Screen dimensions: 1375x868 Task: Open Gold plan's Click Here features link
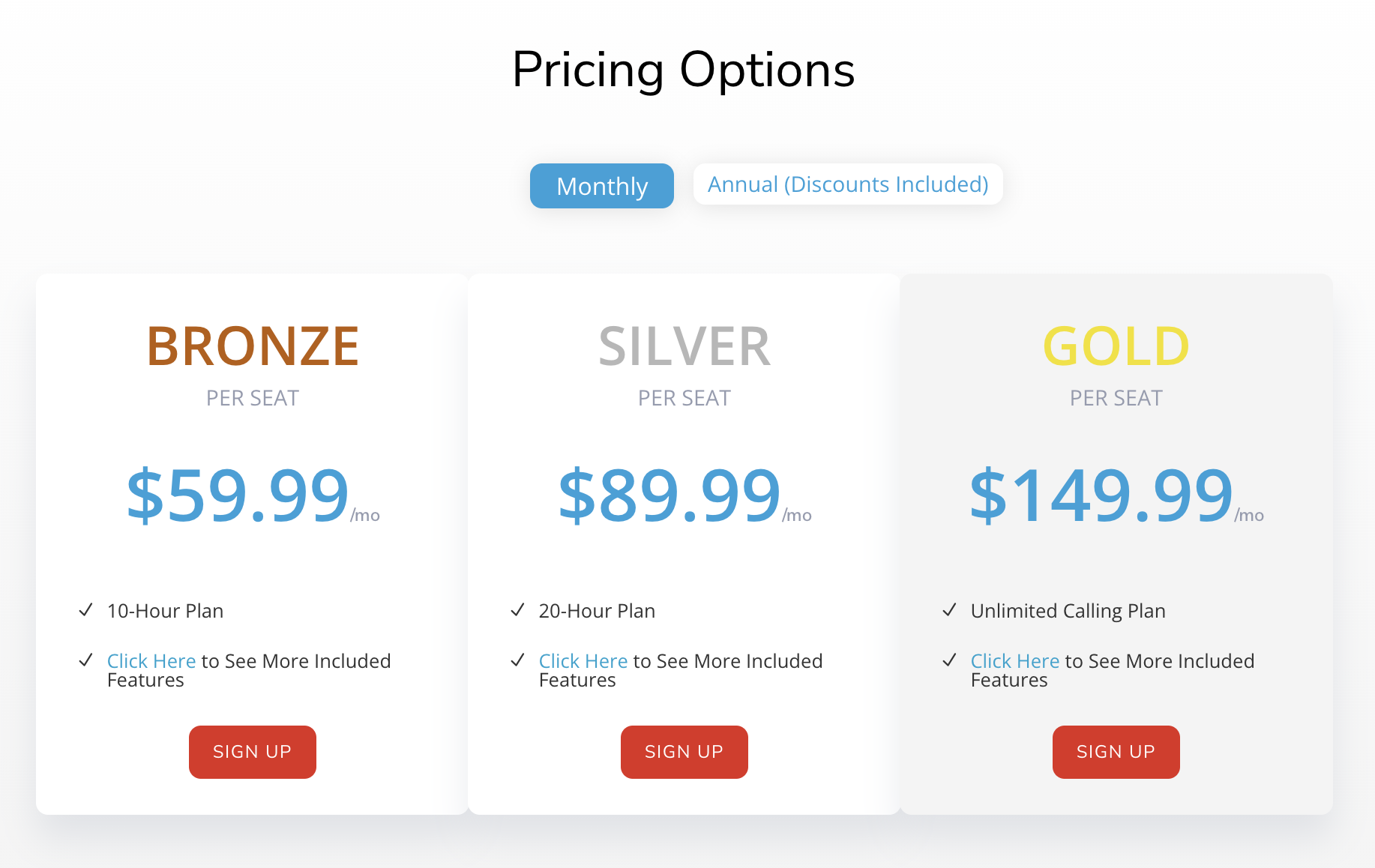(x=1014, y=661)
